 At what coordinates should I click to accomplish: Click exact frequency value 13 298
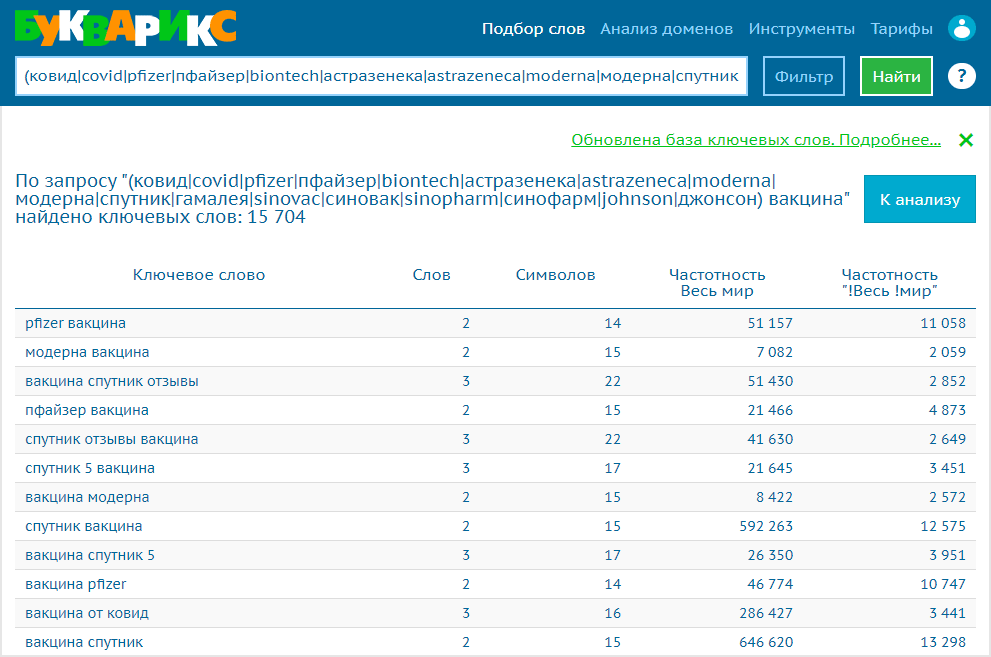[x=943, y=642]
